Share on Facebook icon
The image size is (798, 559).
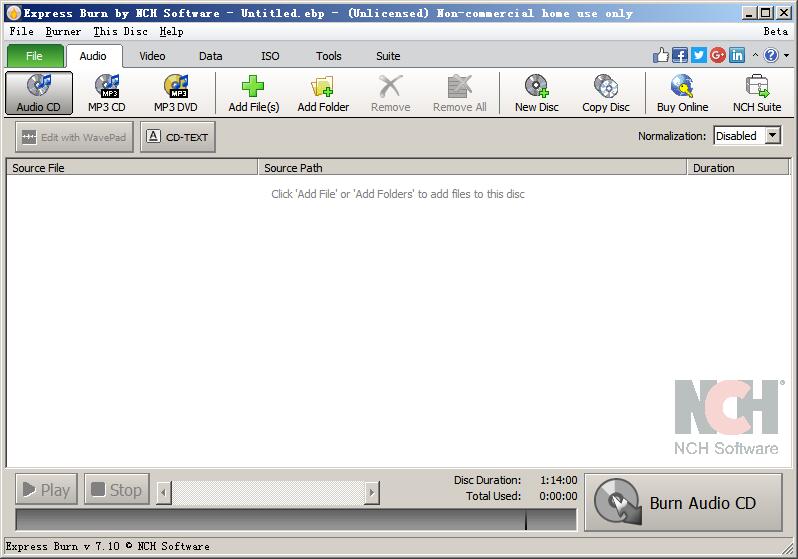pos(679,55)
